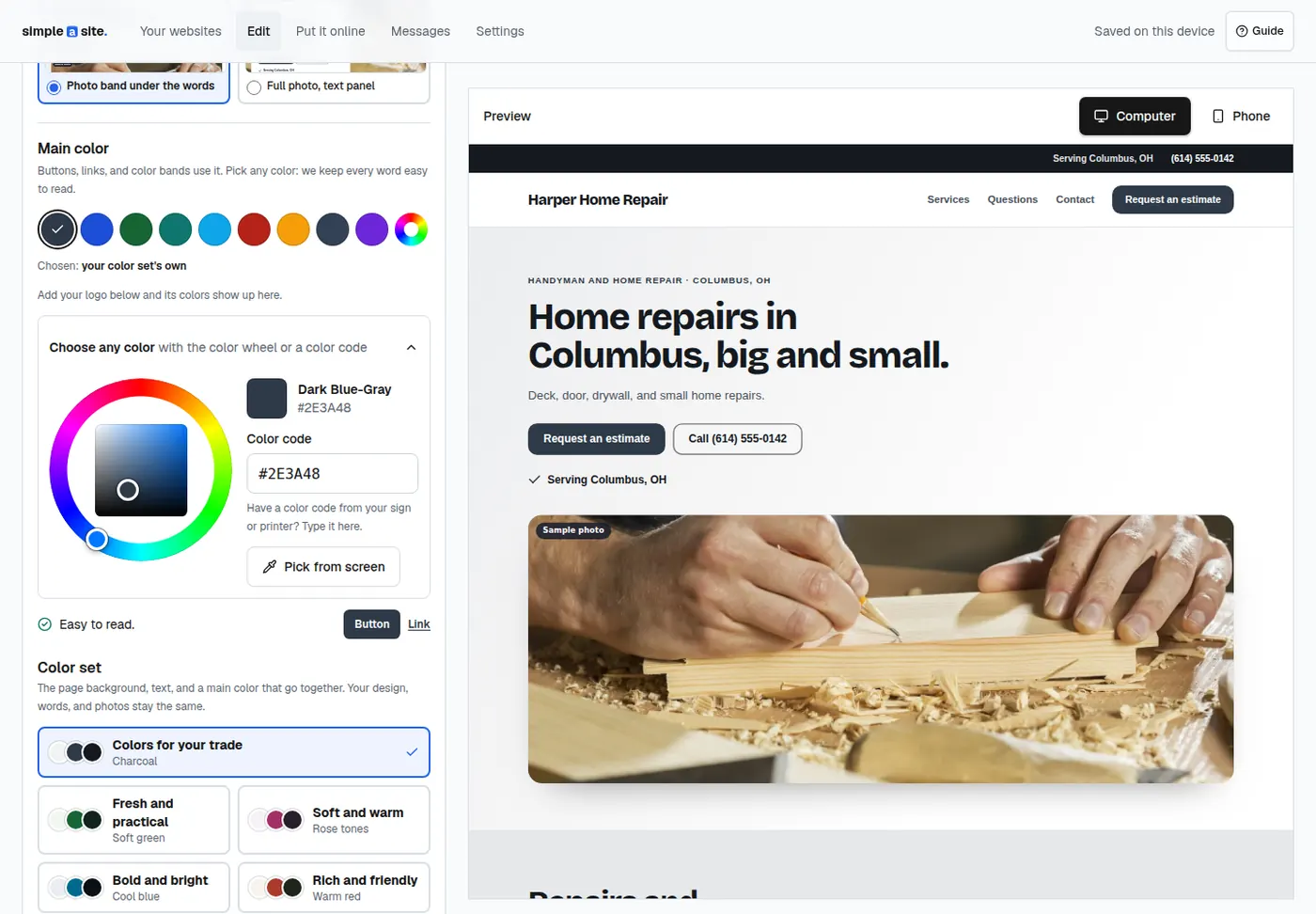The image size is (1316, 914).
Task: Open the Messages tab
Action: 420,31
